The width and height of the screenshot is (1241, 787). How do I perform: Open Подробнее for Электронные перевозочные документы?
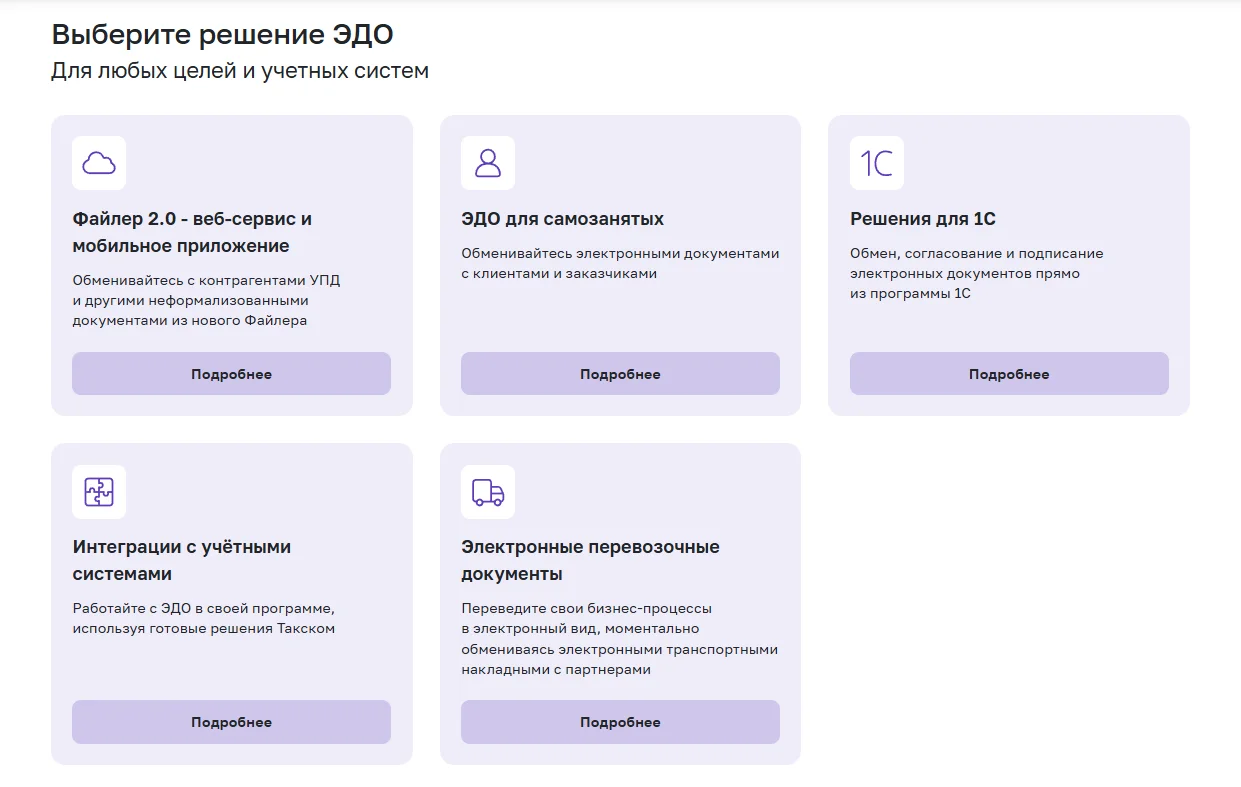point(620,722)
